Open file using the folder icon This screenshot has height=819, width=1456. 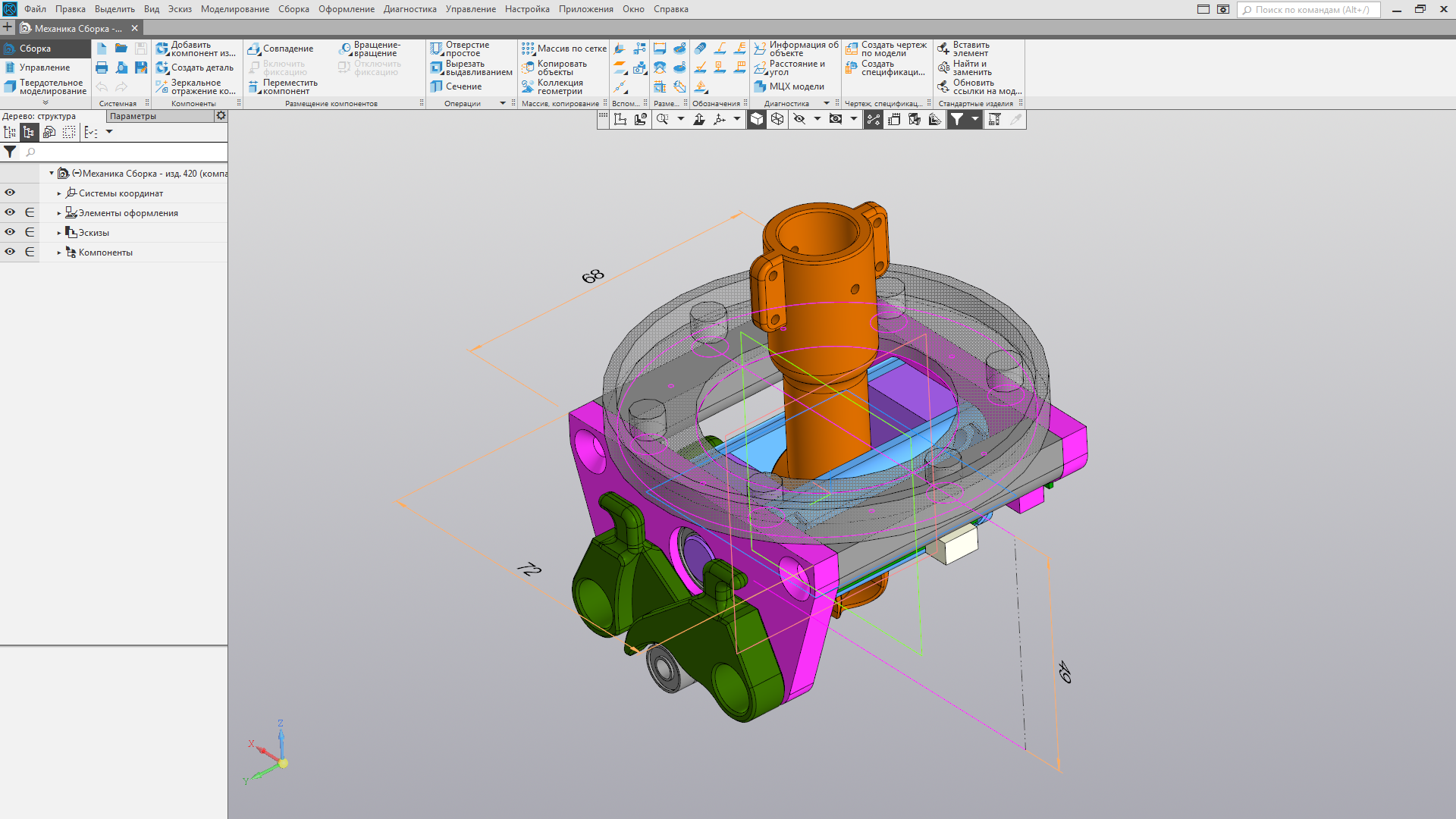pos(121,49)
